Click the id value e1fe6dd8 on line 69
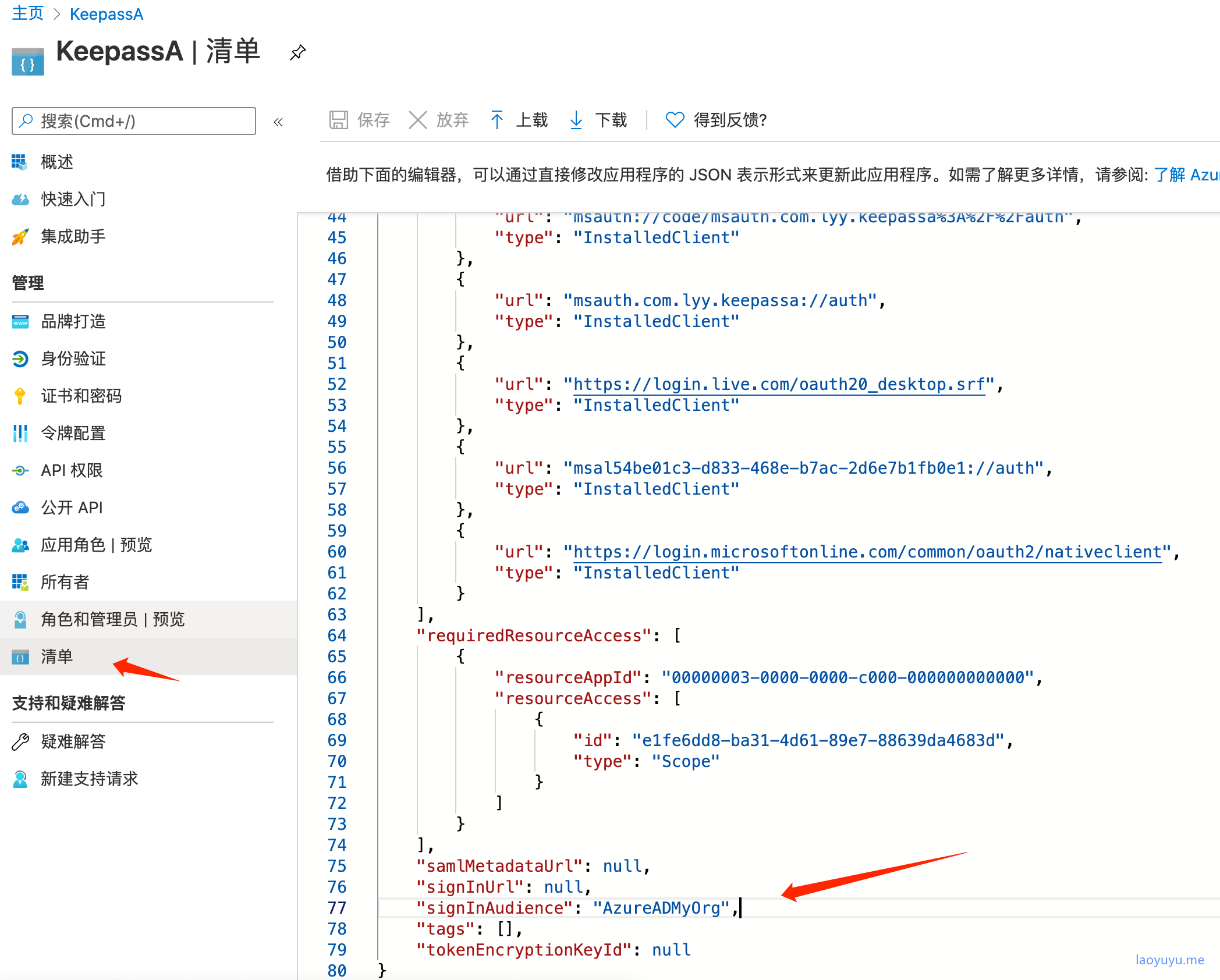Viewport: 1220px width, 980px height. pyautogui.click(x=818, y=740)
